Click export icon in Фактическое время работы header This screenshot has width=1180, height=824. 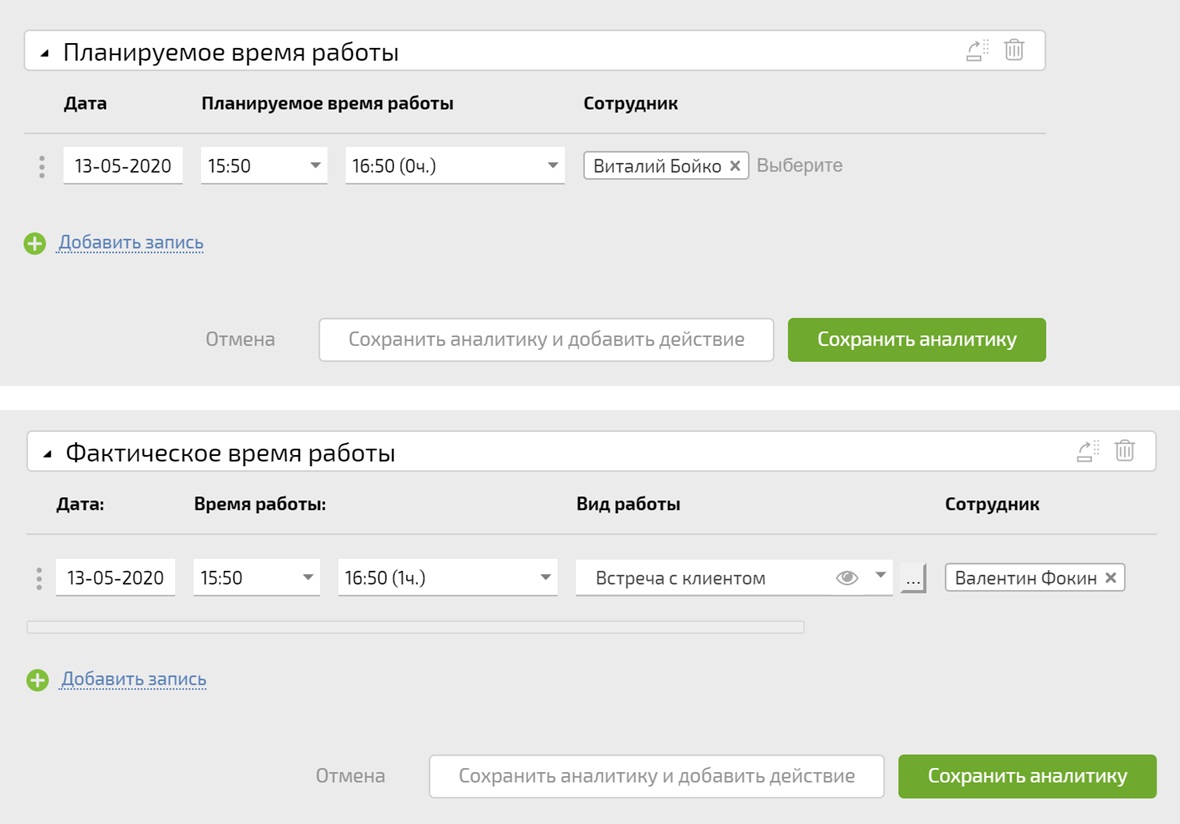pos(1088,451)
